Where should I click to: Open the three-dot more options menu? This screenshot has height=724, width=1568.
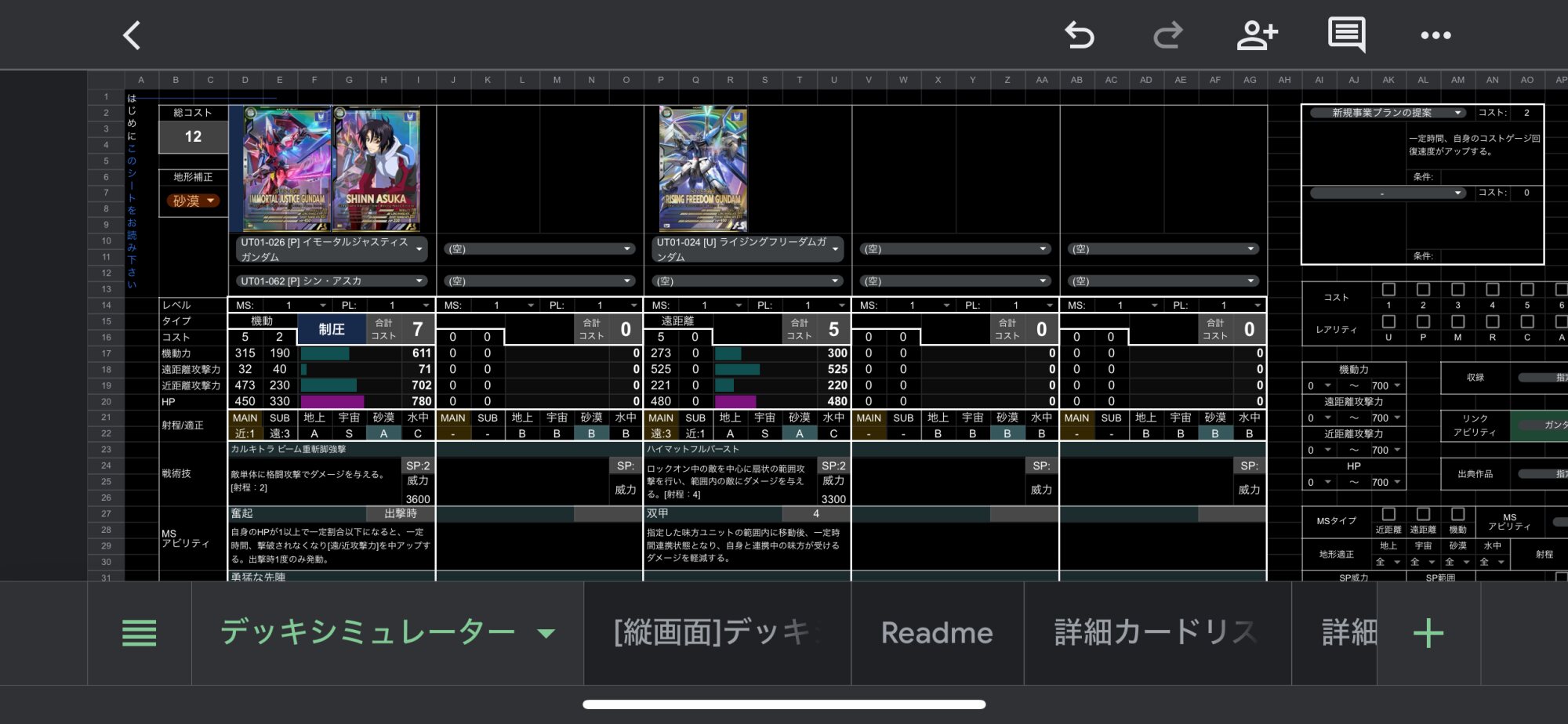point(1436,35)
